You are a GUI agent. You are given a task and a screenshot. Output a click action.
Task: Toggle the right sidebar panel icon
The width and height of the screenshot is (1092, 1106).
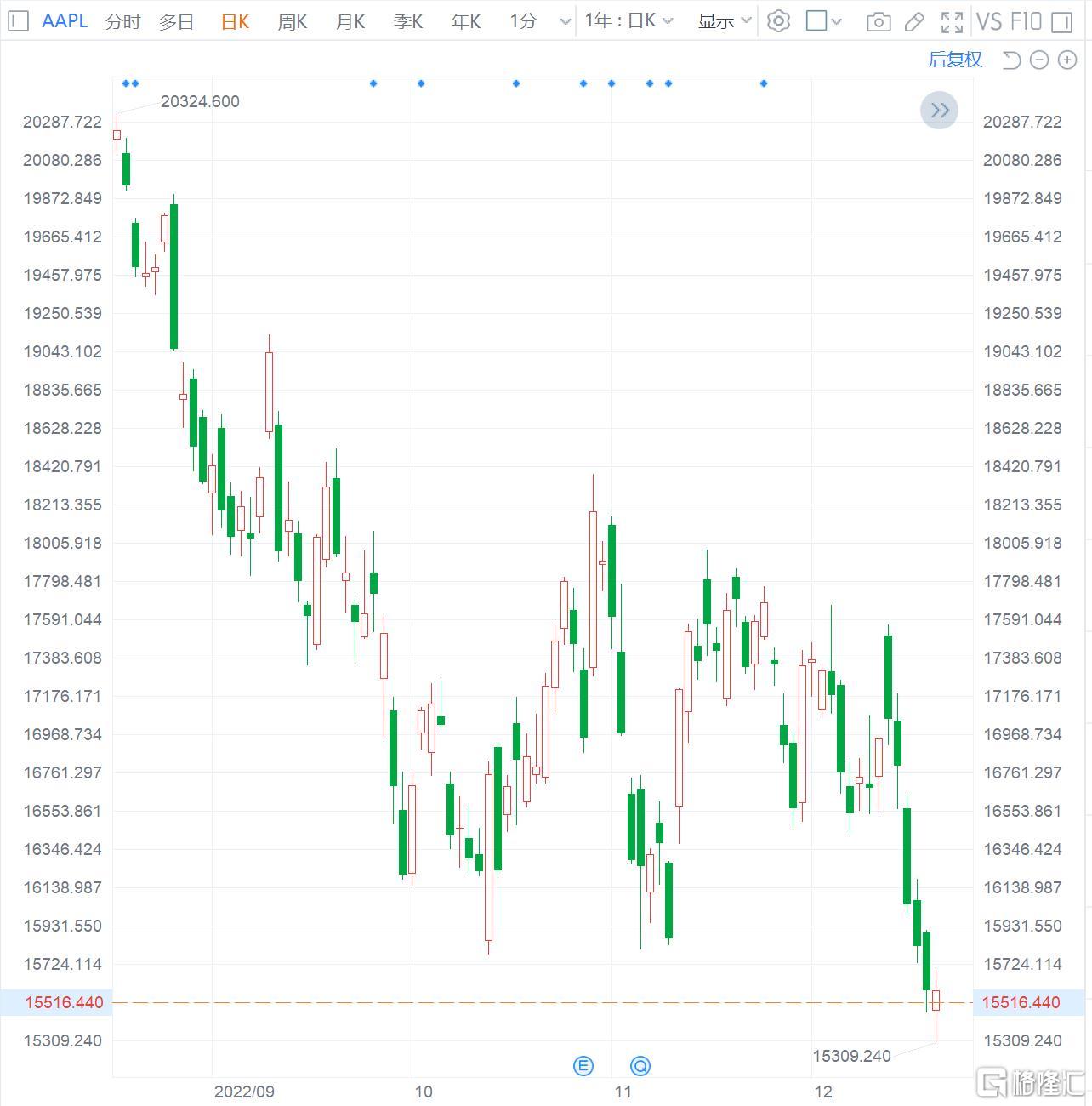(x=1062, y=21)
